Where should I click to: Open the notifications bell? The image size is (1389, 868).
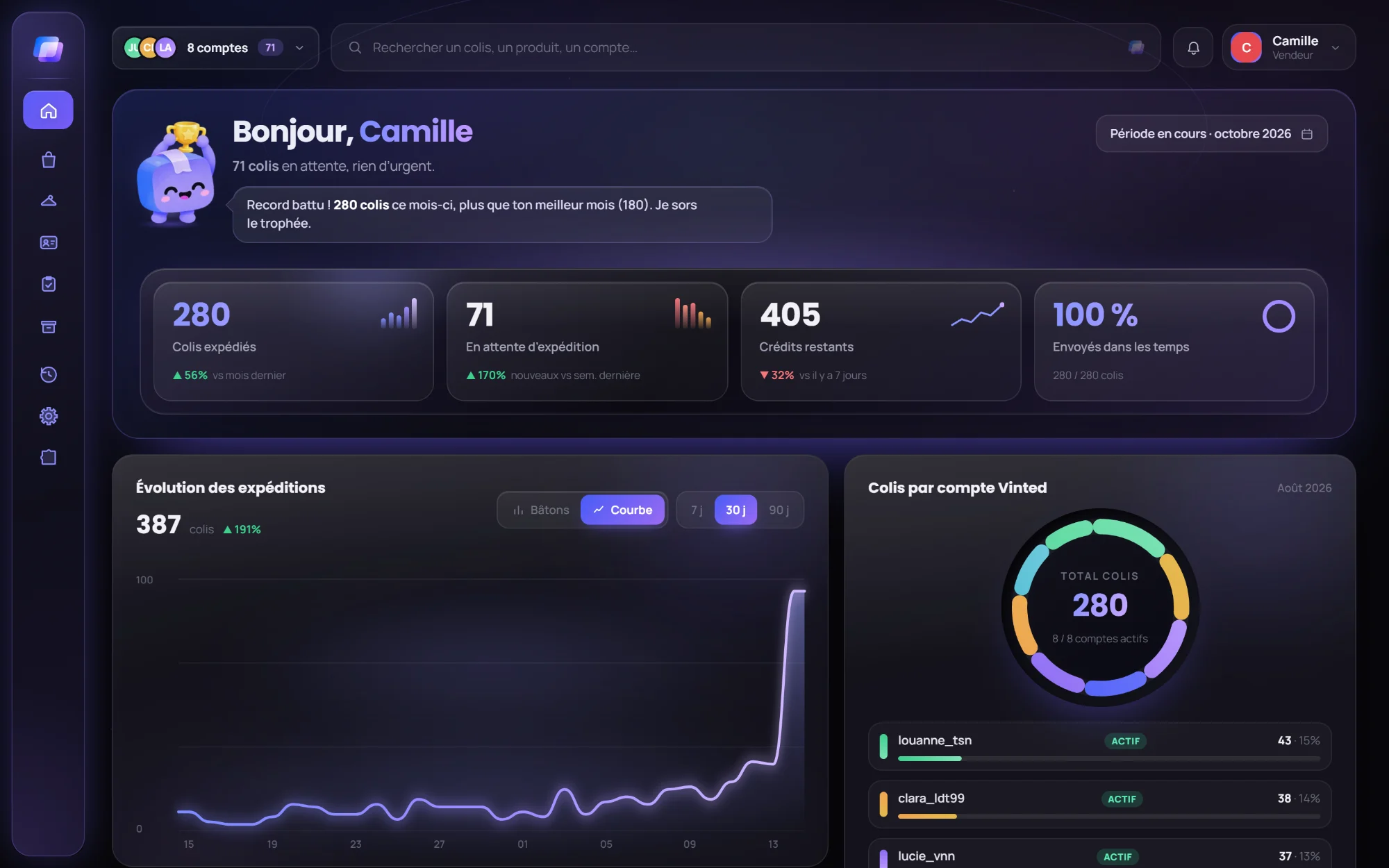[1193, 48]
